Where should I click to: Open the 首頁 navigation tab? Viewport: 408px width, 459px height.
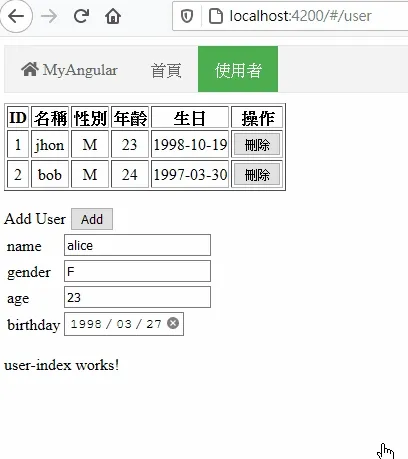pyautogui.click(x=166, y=70)
